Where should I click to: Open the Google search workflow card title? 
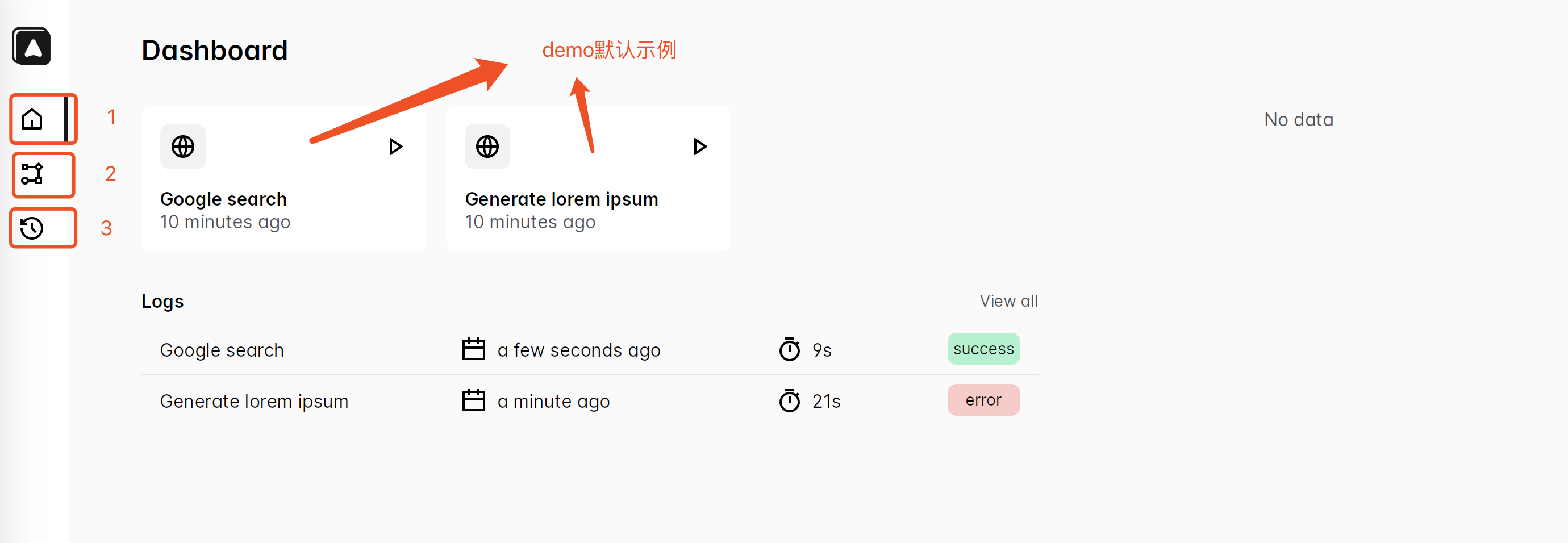223,199
